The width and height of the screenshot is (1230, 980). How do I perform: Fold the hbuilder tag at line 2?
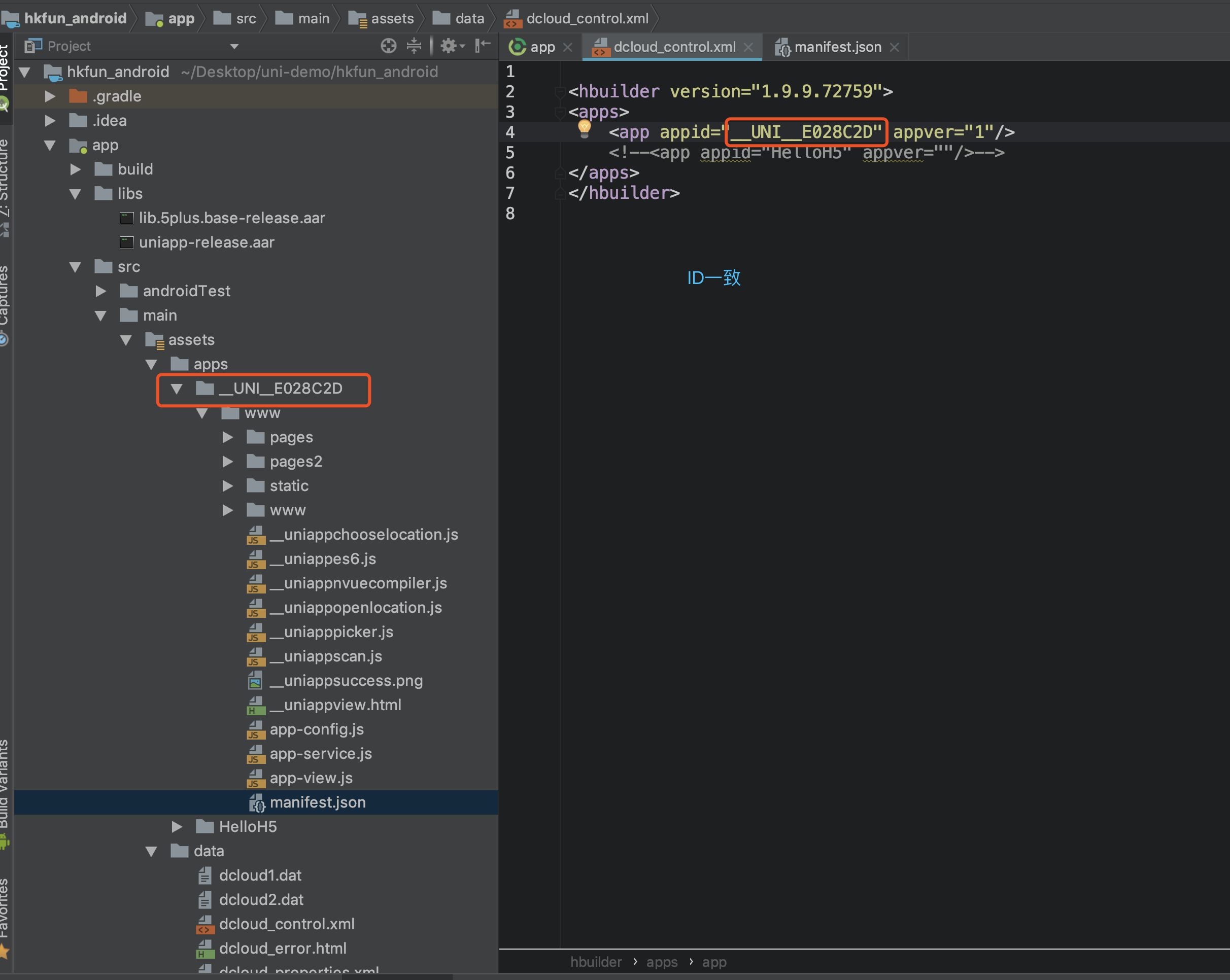click(x=560, y=91)
